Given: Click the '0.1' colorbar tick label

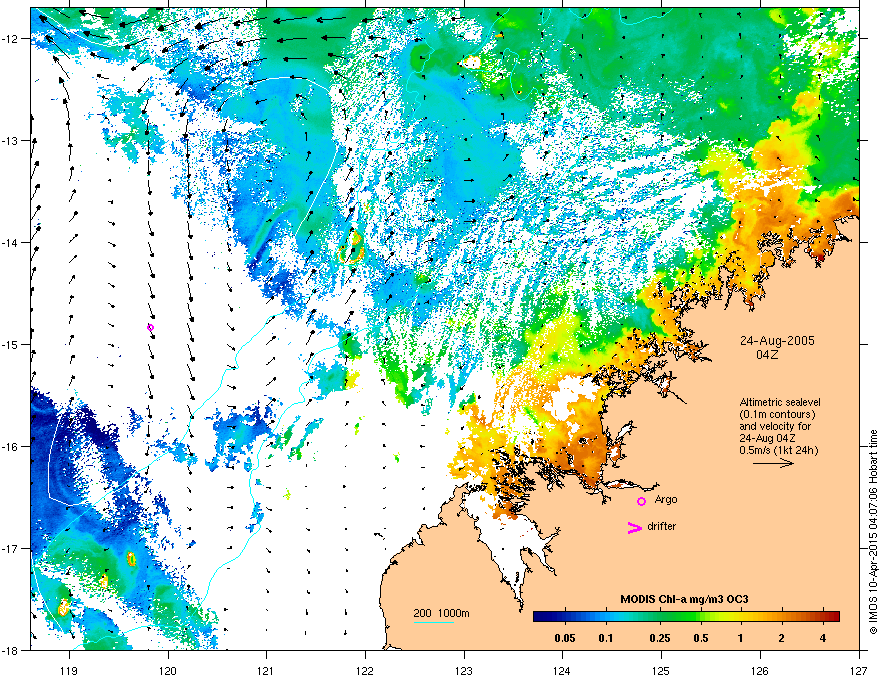Looking at the screenshot, I should click(606, 638).
